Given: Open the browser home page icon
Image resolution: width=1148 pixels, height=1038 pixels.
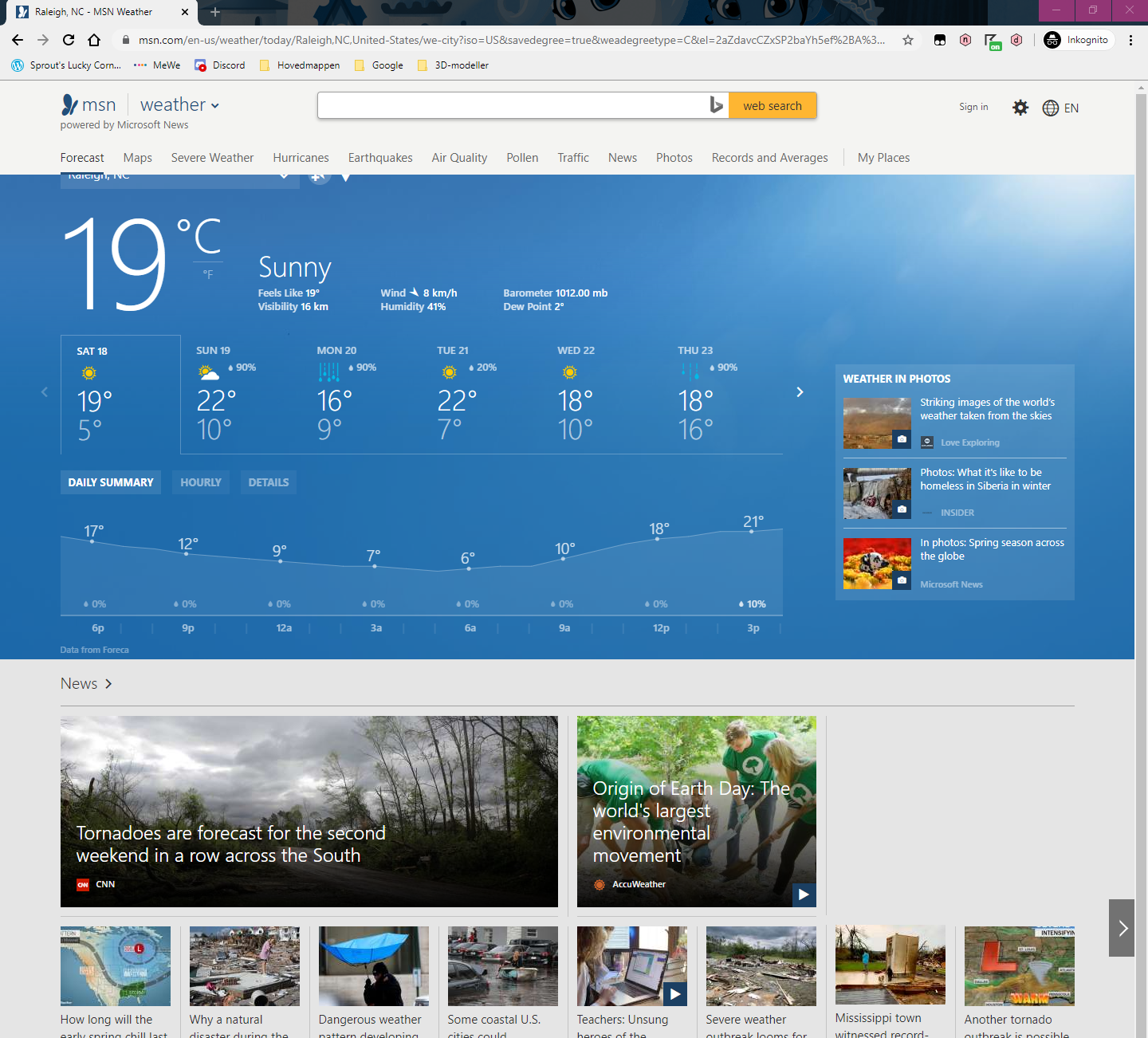Looking at the screenshot, I should (94, 40).
